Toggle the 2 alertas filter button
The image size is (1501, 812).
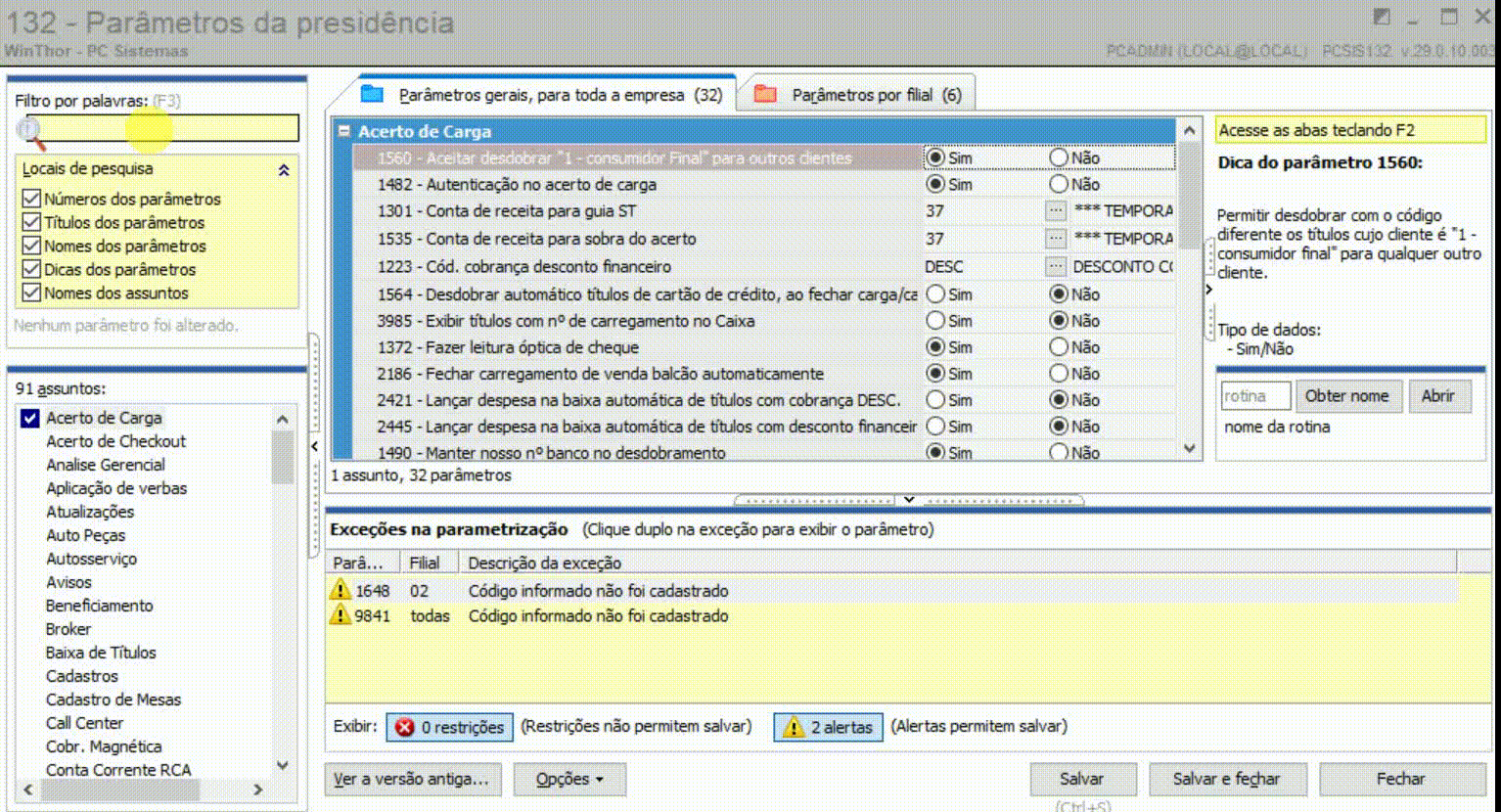pos(828,727)
